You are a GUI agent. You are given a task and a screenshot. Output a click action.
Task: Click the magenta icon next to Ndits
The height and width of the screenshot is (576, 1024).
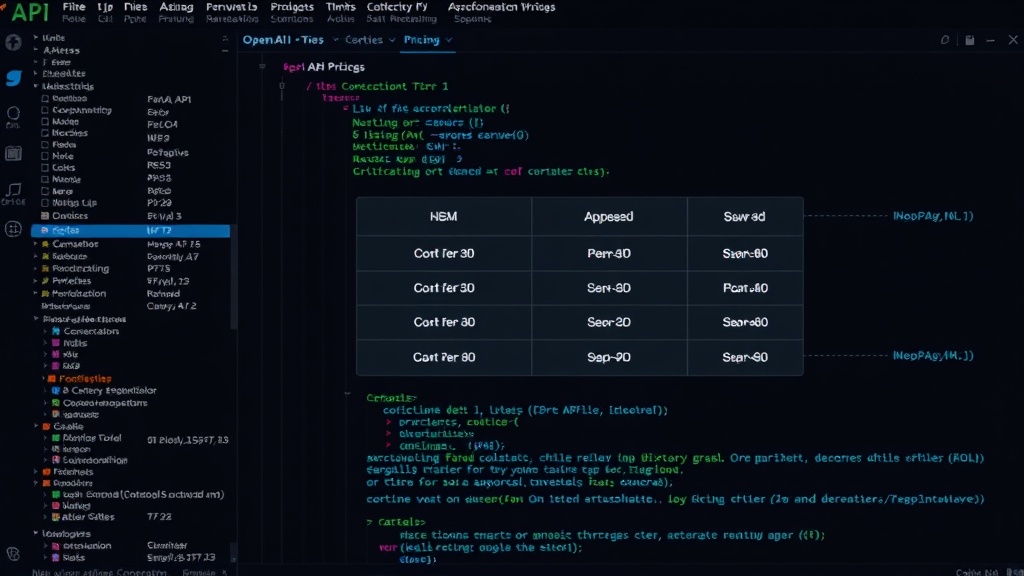56,343
